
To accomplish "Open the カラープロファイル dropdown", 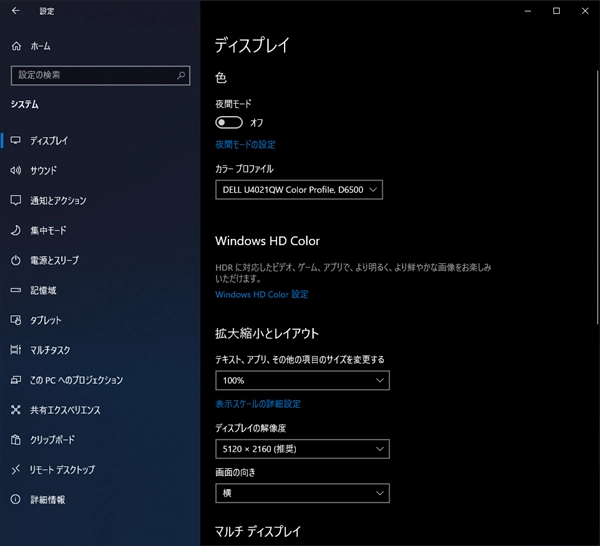I will 299,190.
